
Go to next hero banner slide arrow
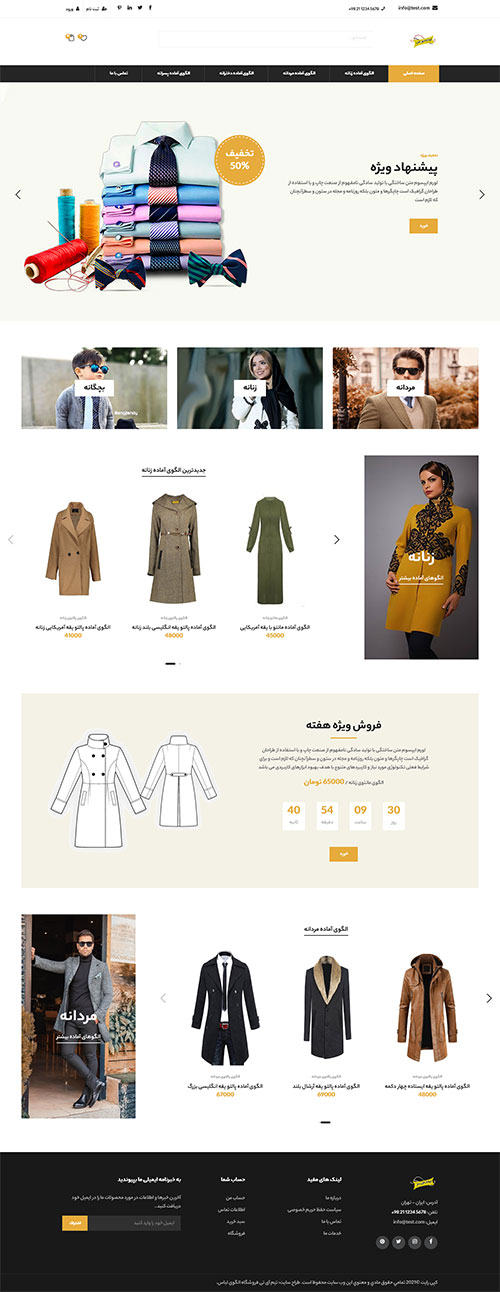[482, 194]
